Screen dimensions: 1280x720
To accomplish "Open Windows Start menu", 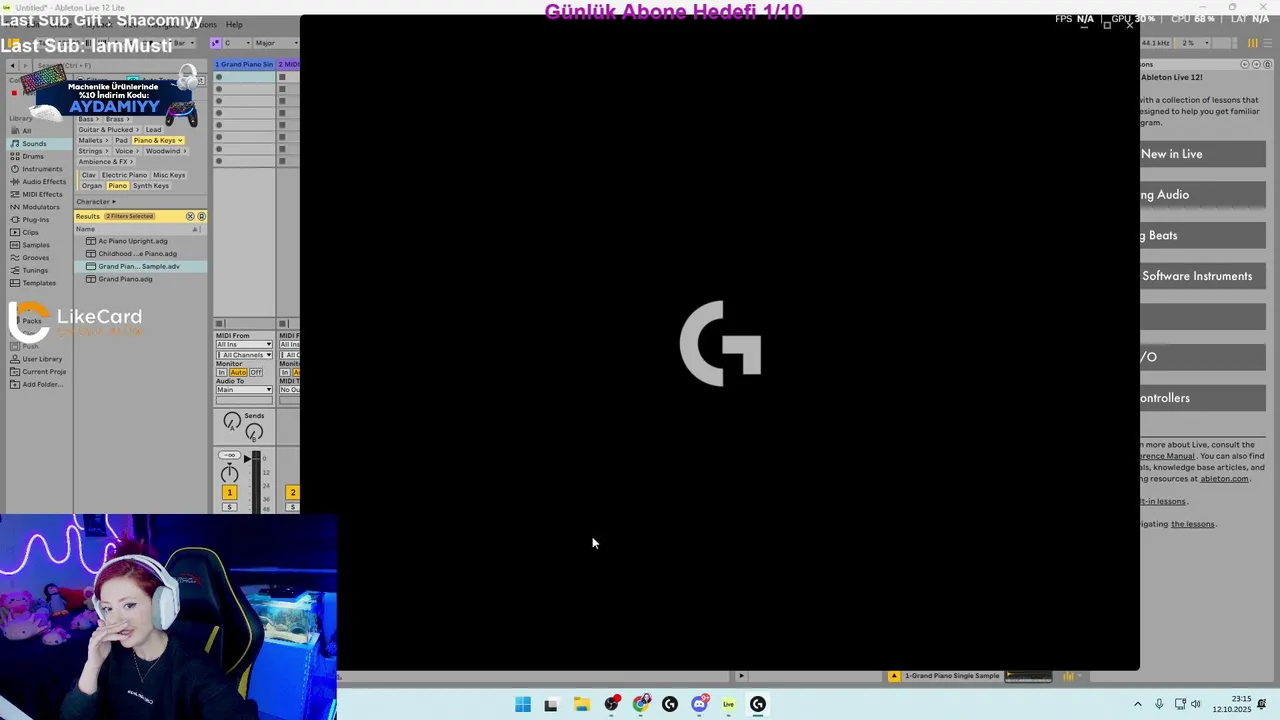I will click(x=523, y=704).
